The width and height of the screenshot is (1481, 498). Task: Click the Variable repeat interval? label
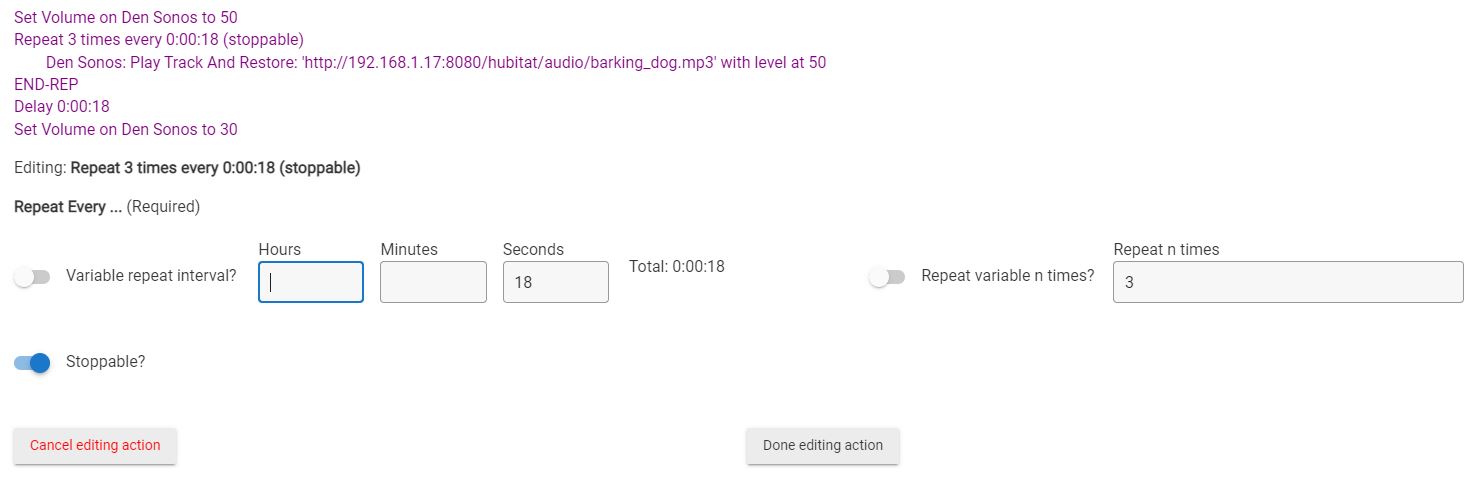pos(151,276)
